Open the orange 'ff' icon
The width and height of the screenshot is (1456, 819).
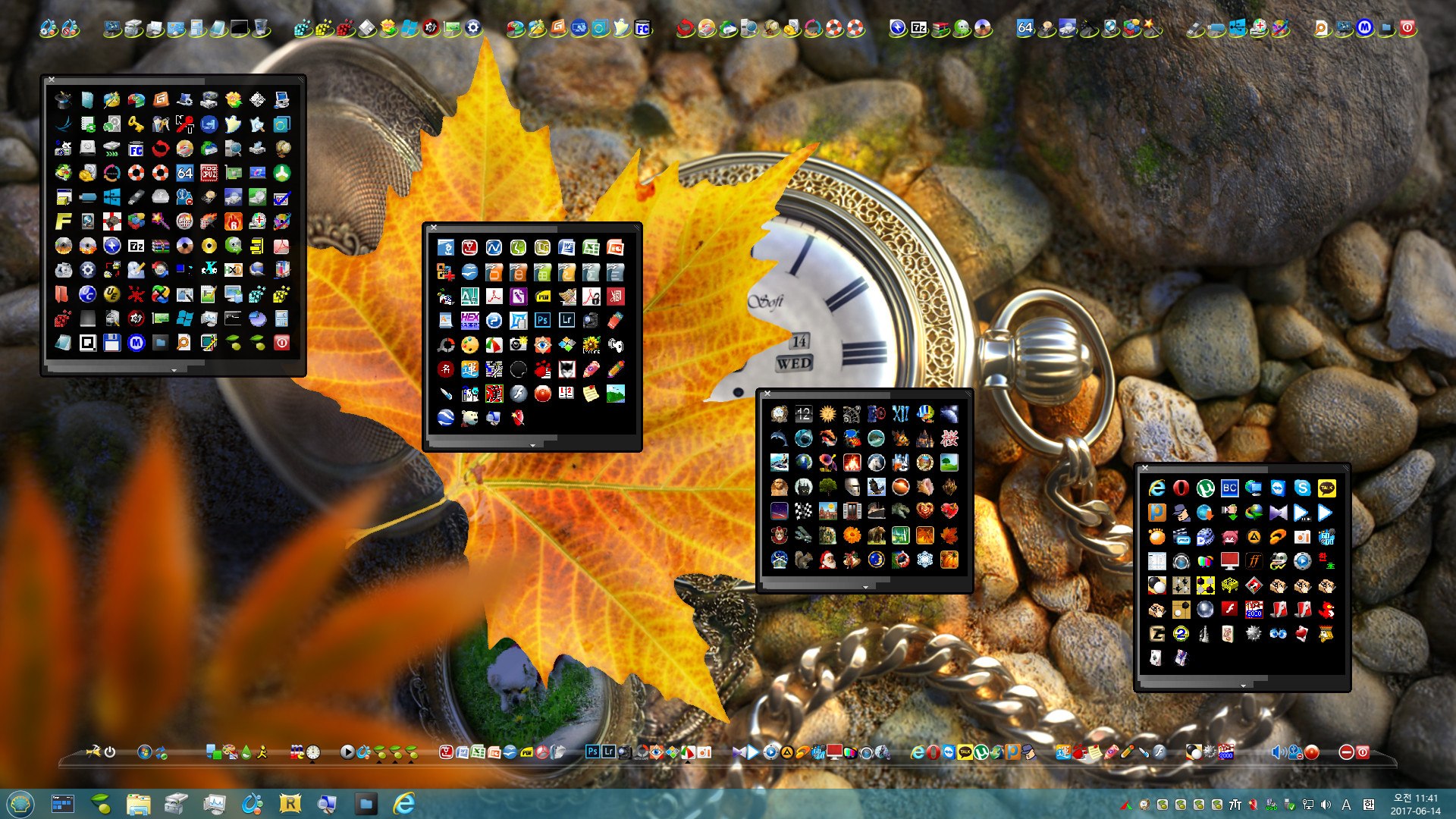click(1254, 561)
